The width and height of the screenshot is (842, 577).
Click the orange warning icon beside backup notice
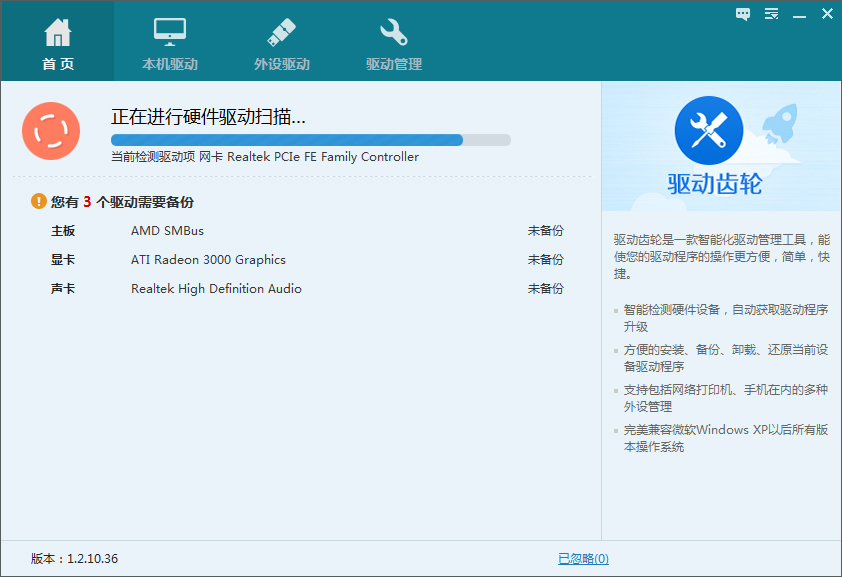pyautogui.click(x=39, y=201)
